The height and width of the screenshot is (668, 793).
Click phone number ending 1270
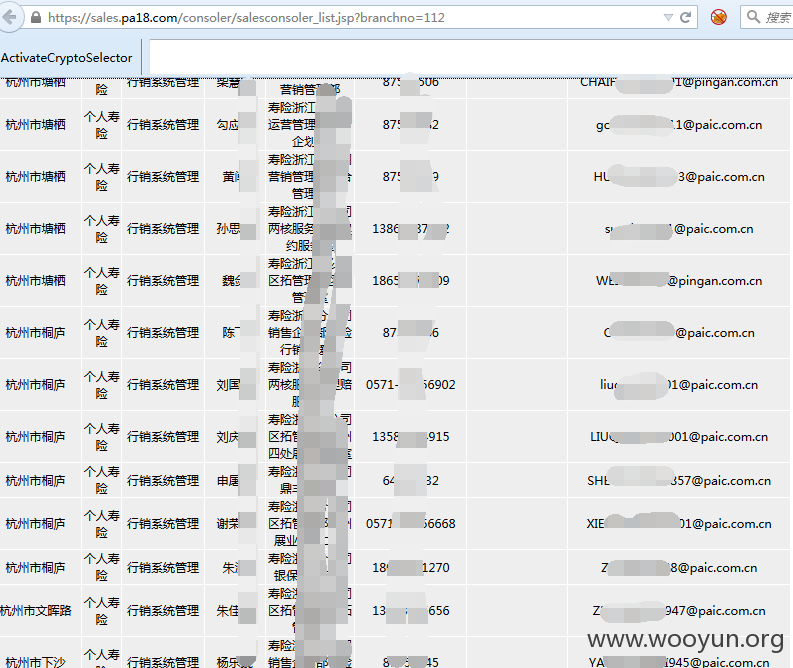(x=411, y=567)
